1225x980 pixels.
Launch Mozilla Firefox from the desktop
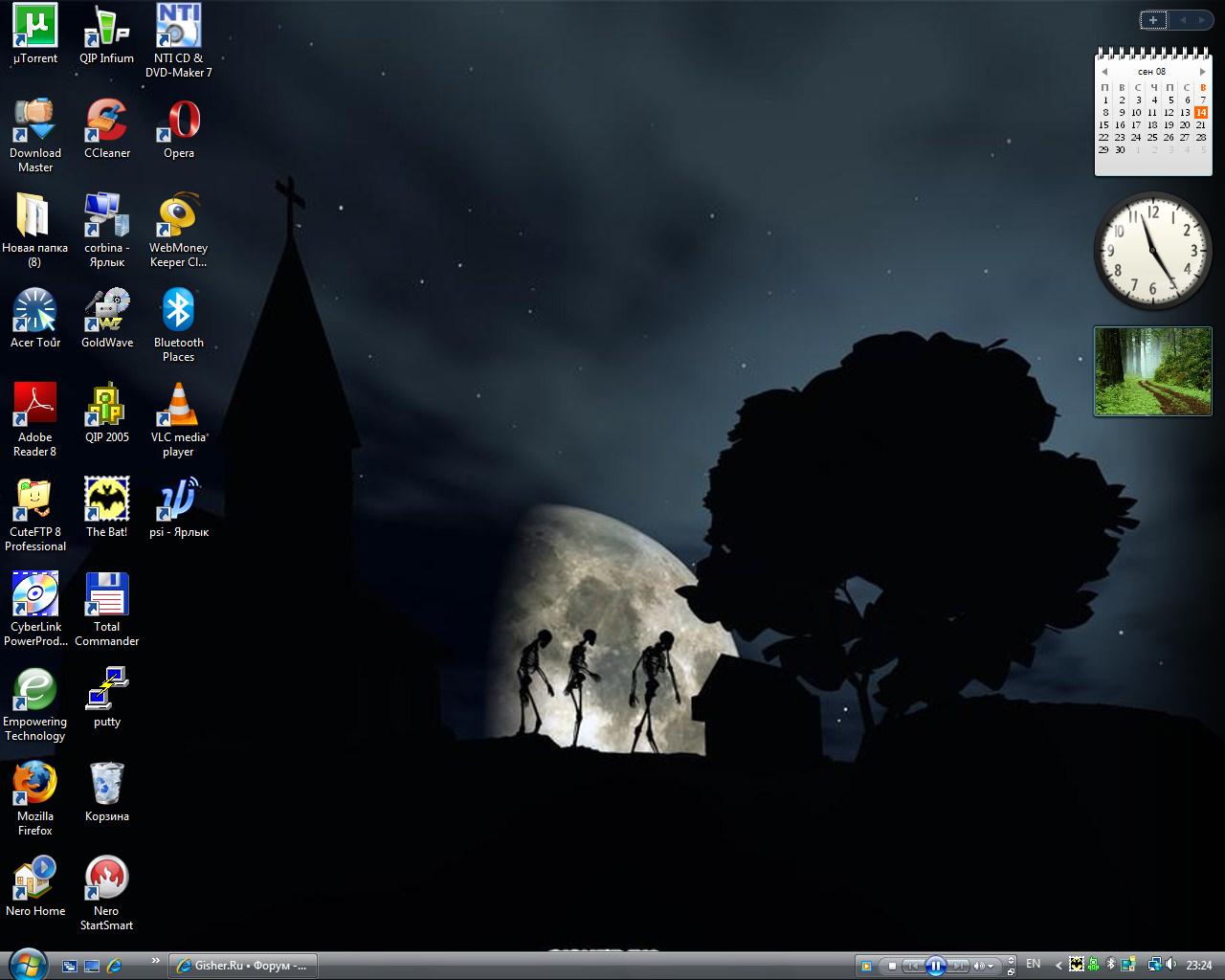(x=35, y=785)
